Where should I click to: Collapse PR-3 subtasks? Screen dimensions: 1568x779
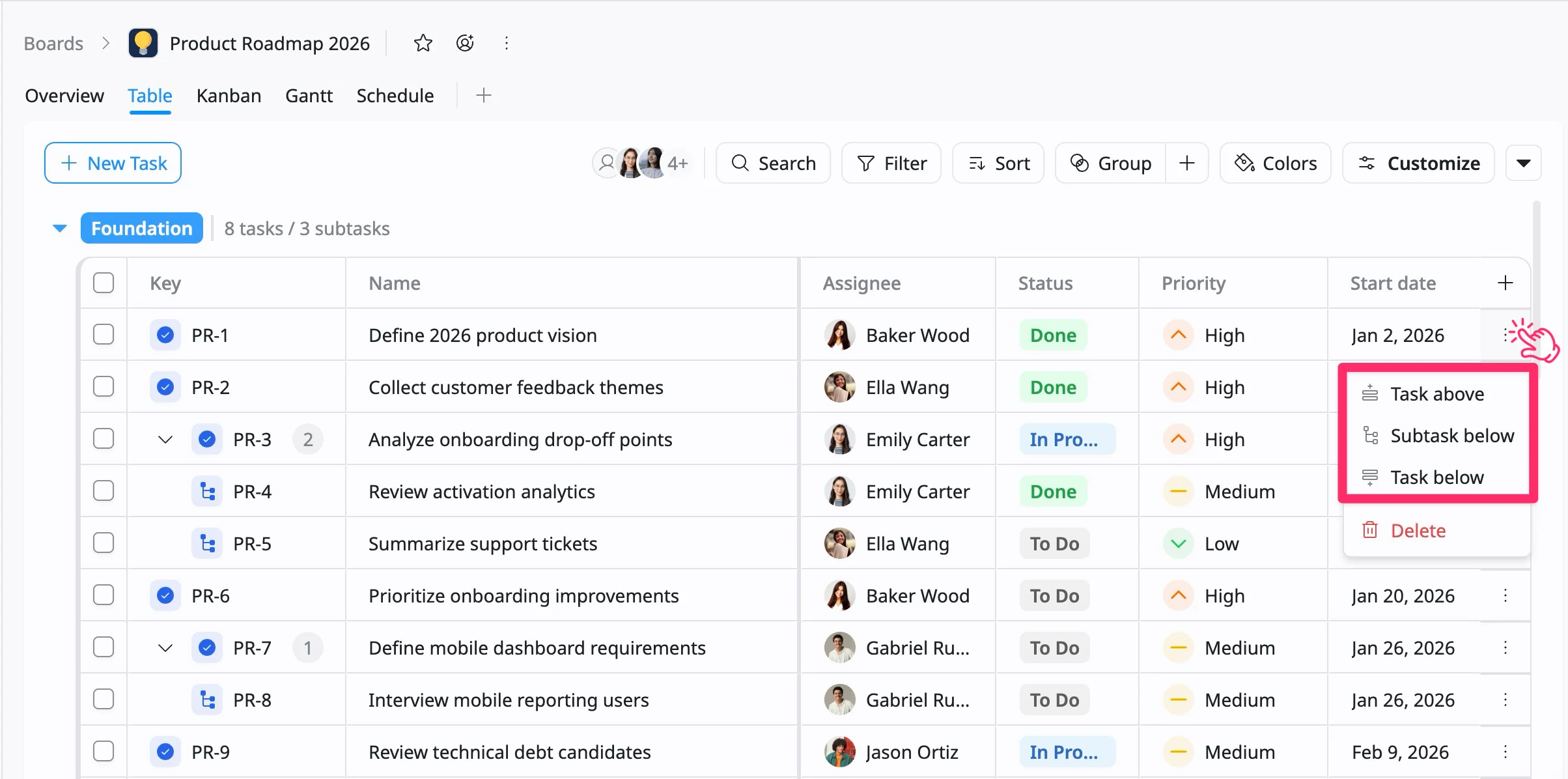165,439
